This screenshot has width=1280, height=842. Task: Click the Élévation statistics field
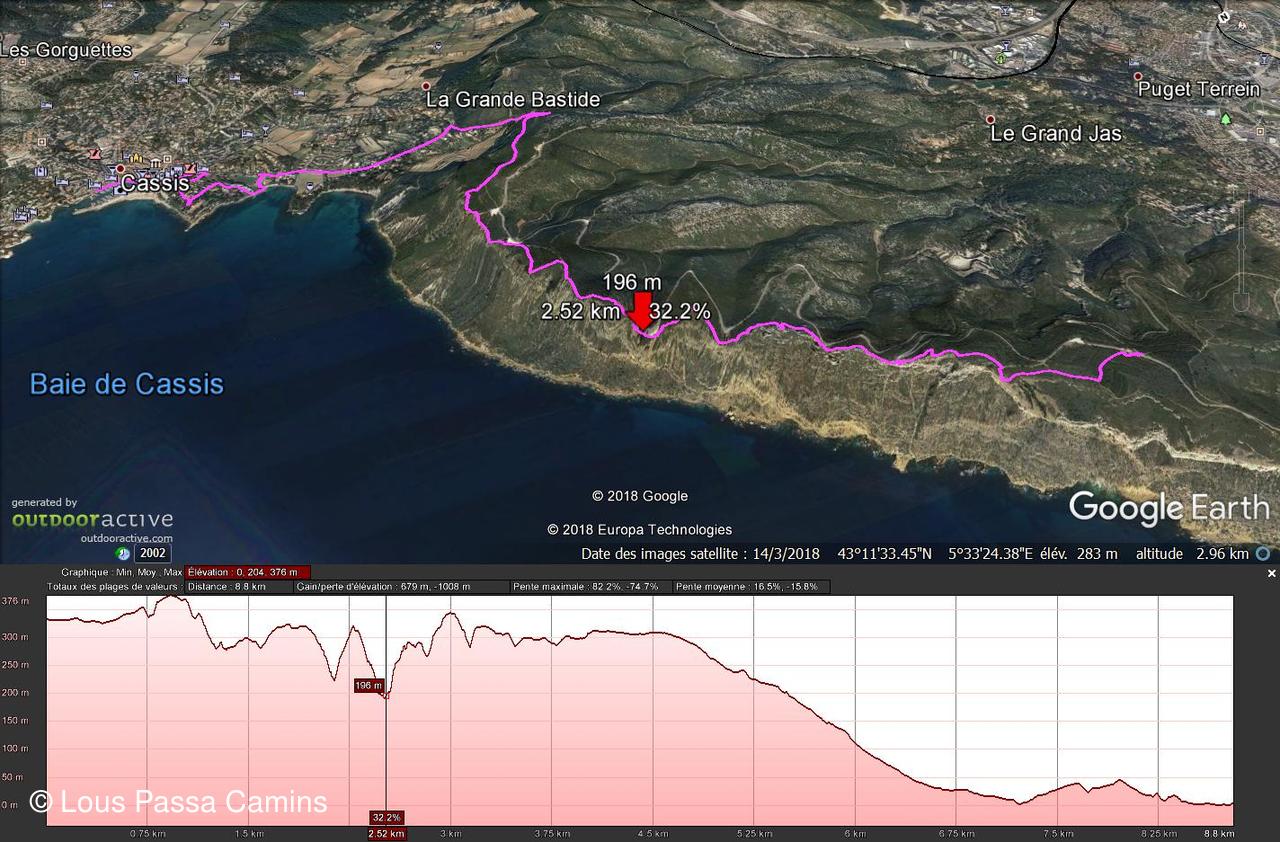[247, 572]
